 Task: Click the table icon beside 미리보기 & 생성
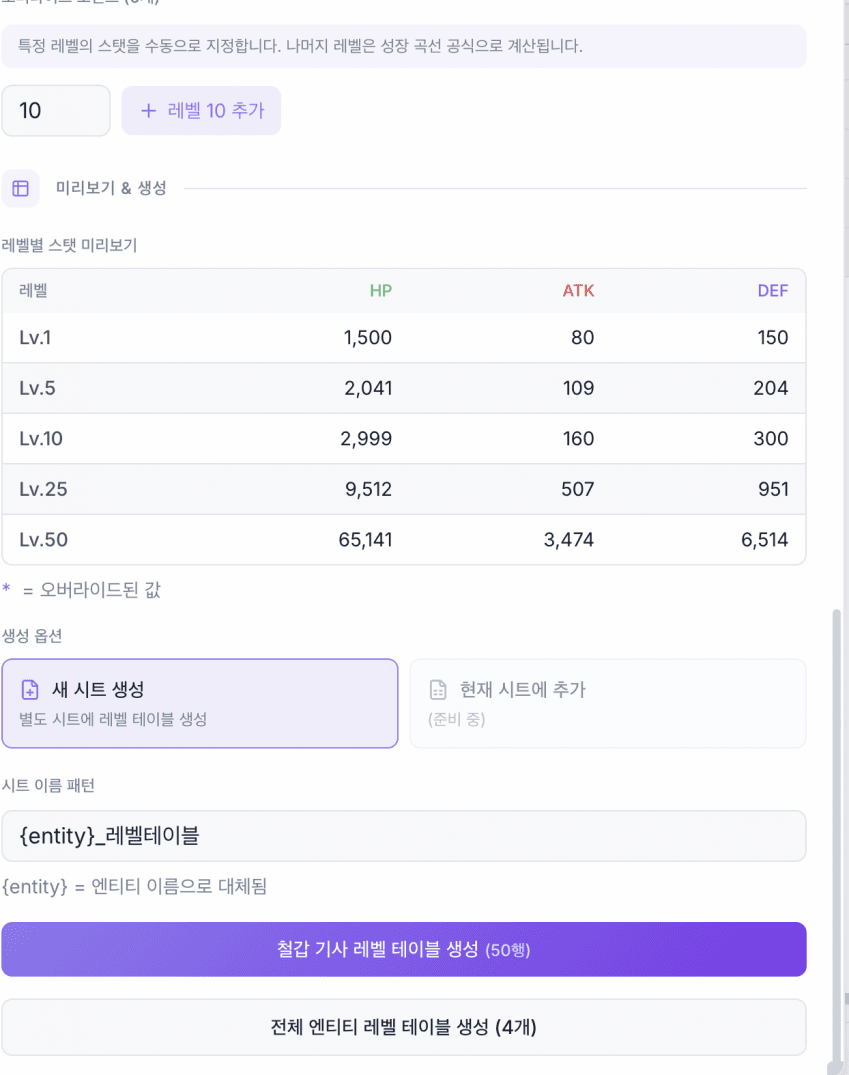click(20, 188)
